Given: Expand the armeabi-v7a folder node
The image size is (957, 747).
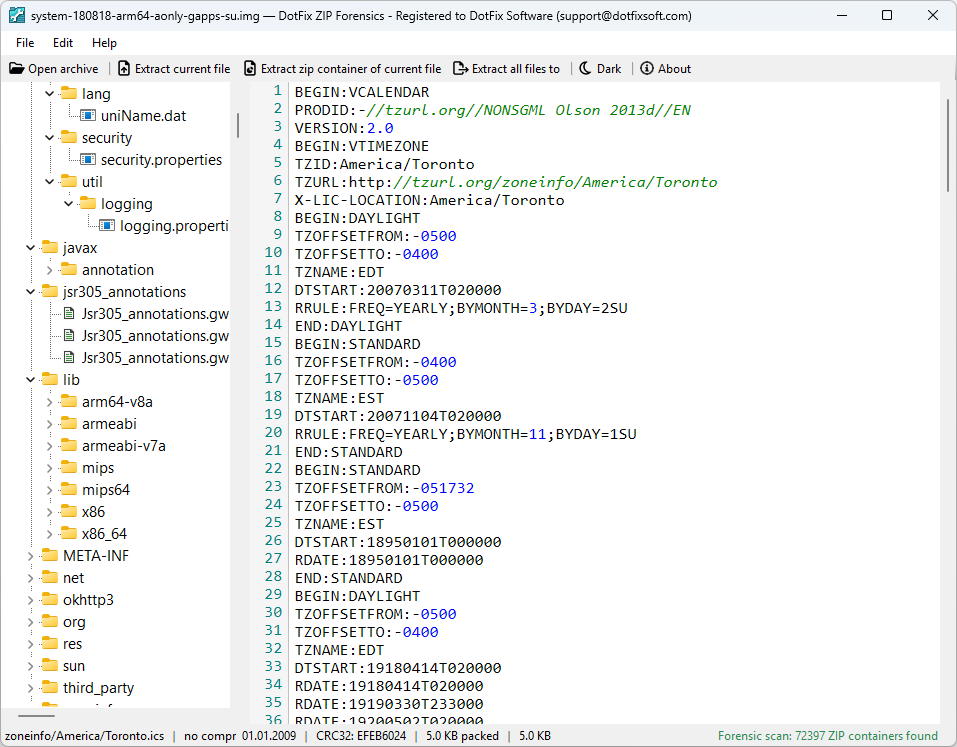Looking at the screenshot, I should point(50,446).
